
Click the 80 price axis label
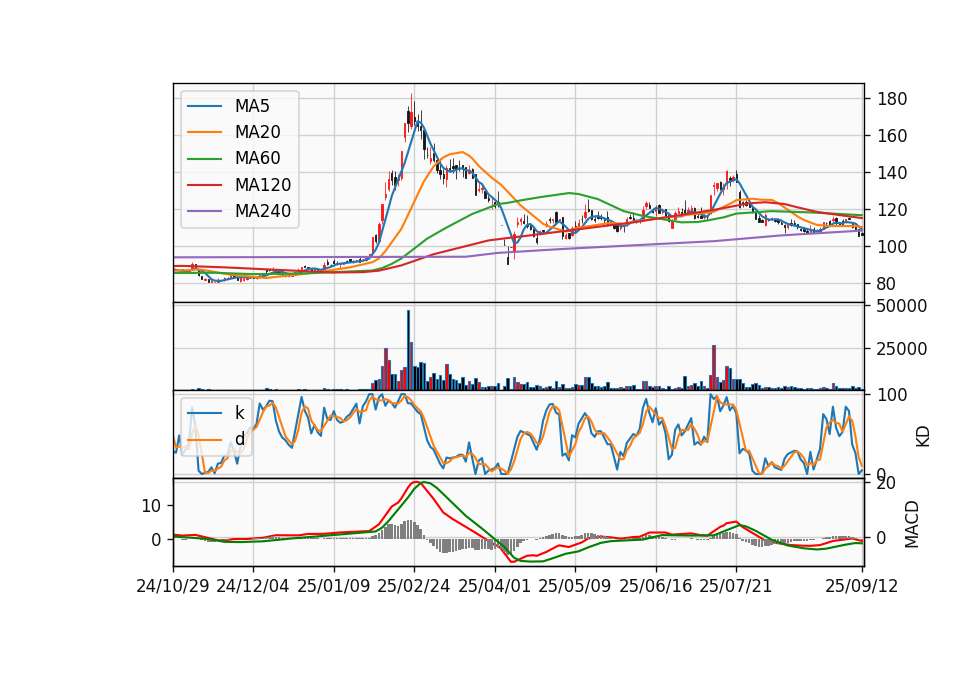tap(887, 284)
